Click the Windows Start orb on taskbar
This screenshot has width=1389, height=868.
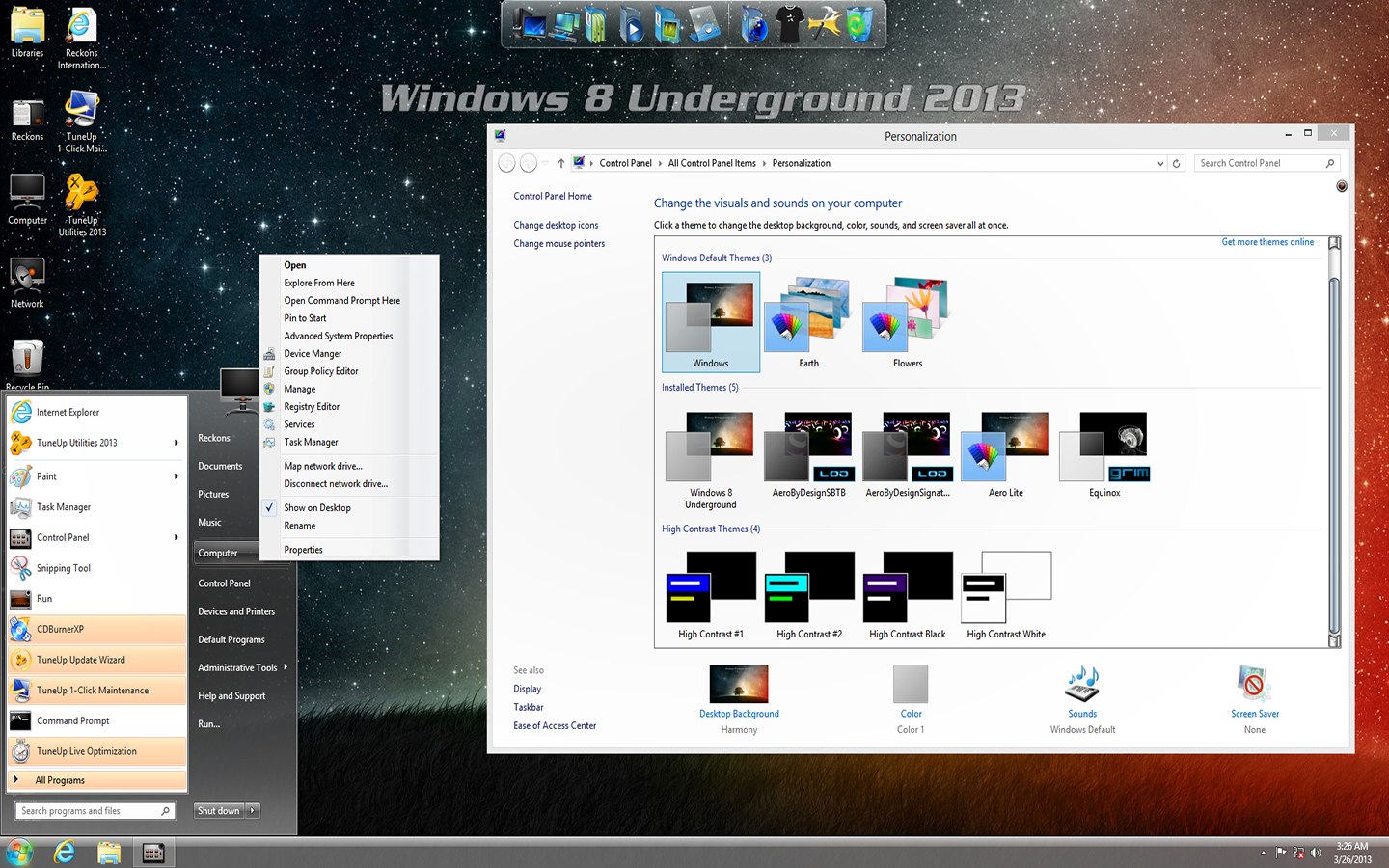[x=19, y=853]
